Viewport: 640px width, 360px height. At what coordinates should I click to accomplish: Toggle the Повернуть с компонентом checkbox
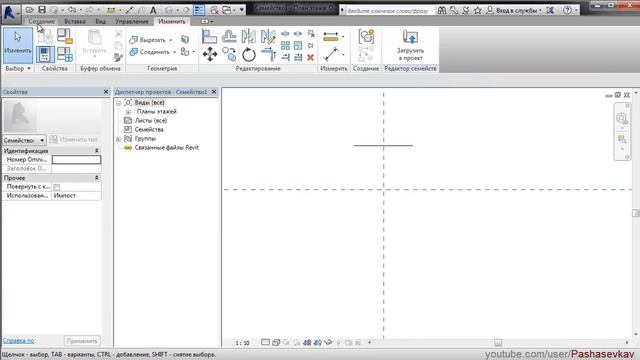57,187
